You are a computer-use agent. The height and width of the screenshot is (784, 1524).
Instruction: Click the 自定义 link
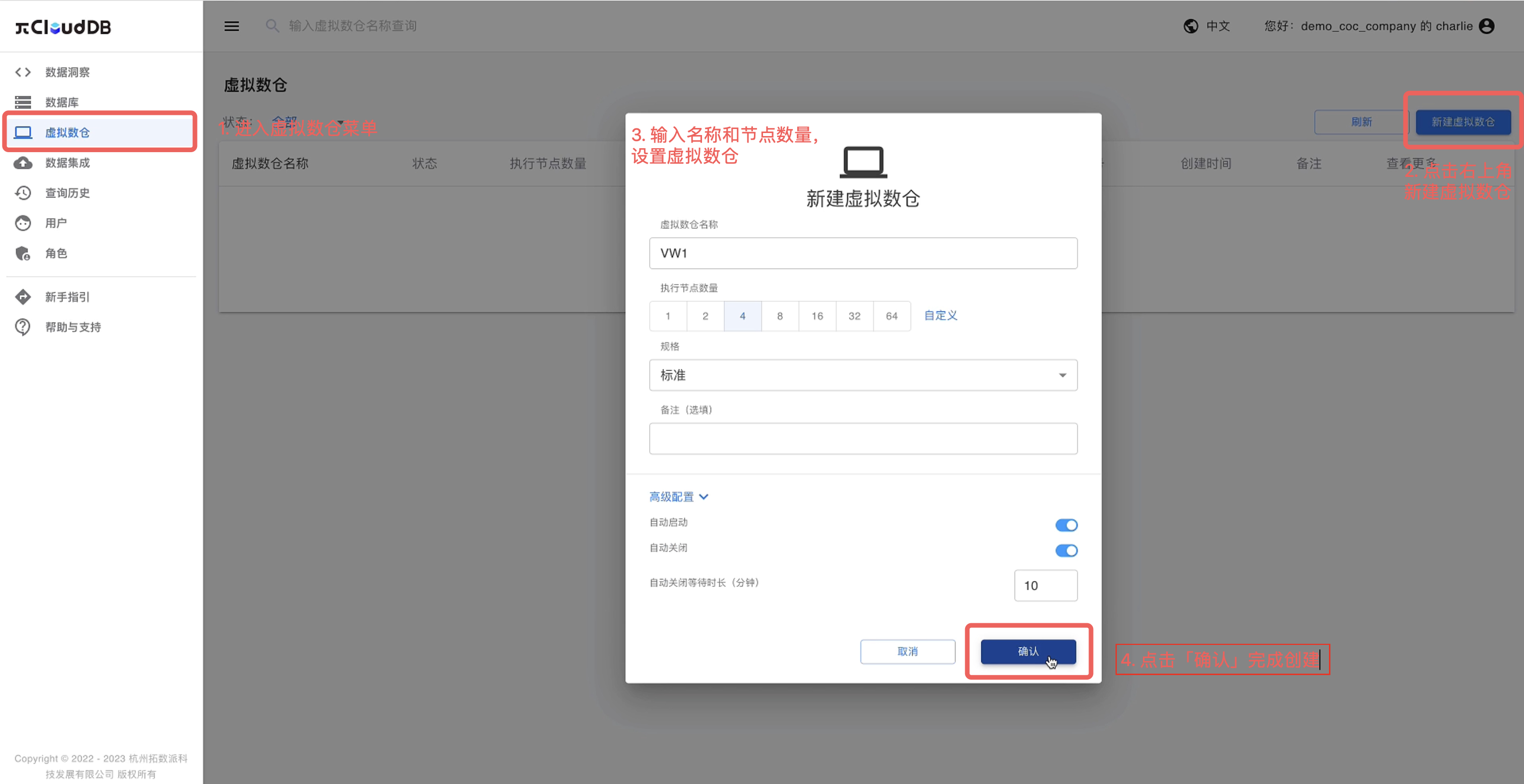pyautogui.click(x=941, y=316)
